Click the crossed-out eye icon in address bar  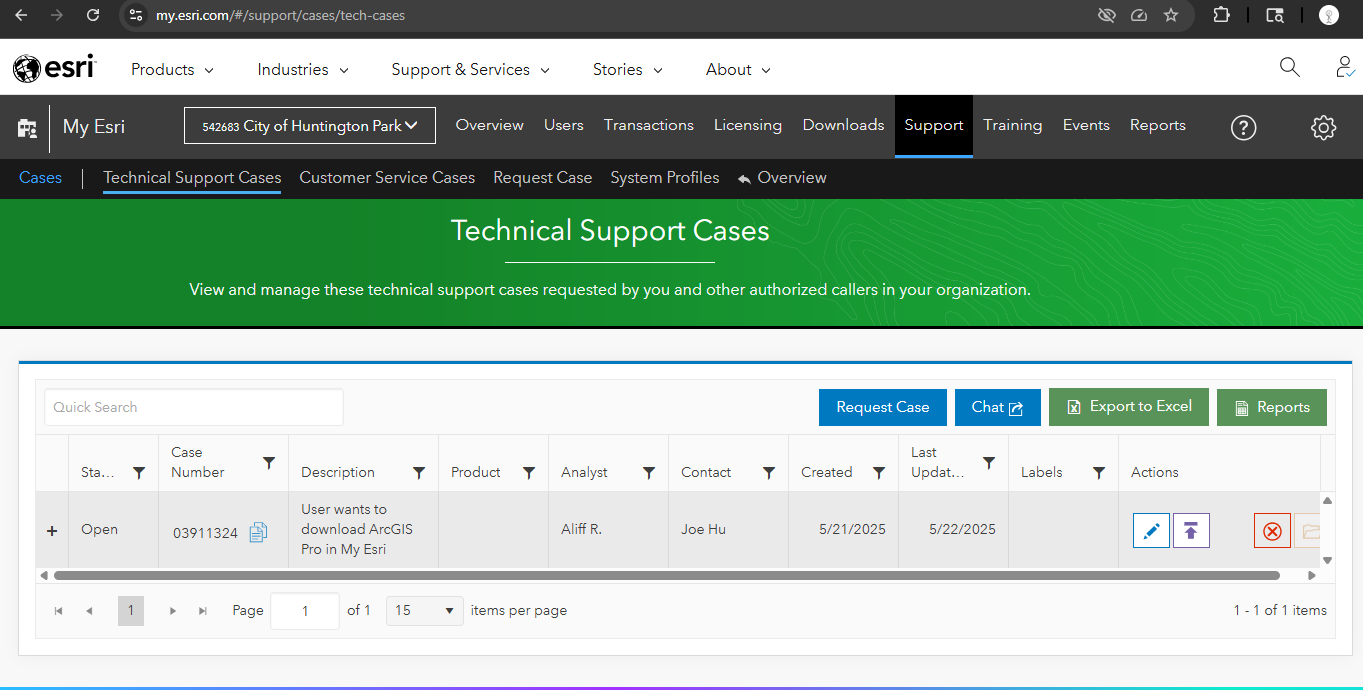(1106, 15)
